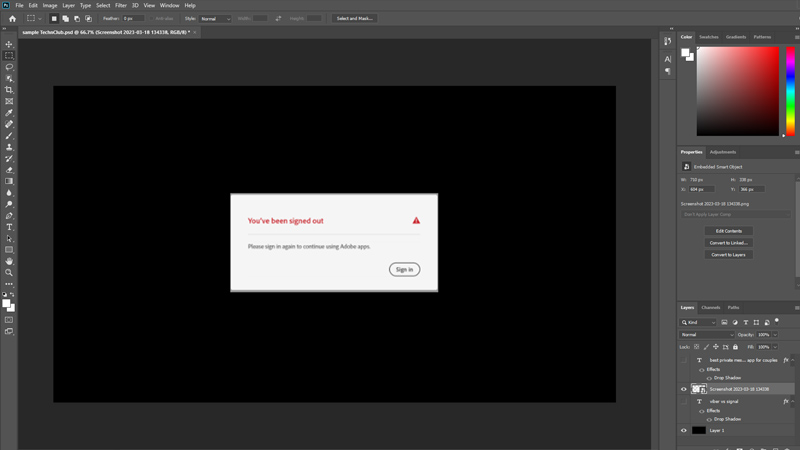Filter layers by type layers icon

[x=745, y=322]
